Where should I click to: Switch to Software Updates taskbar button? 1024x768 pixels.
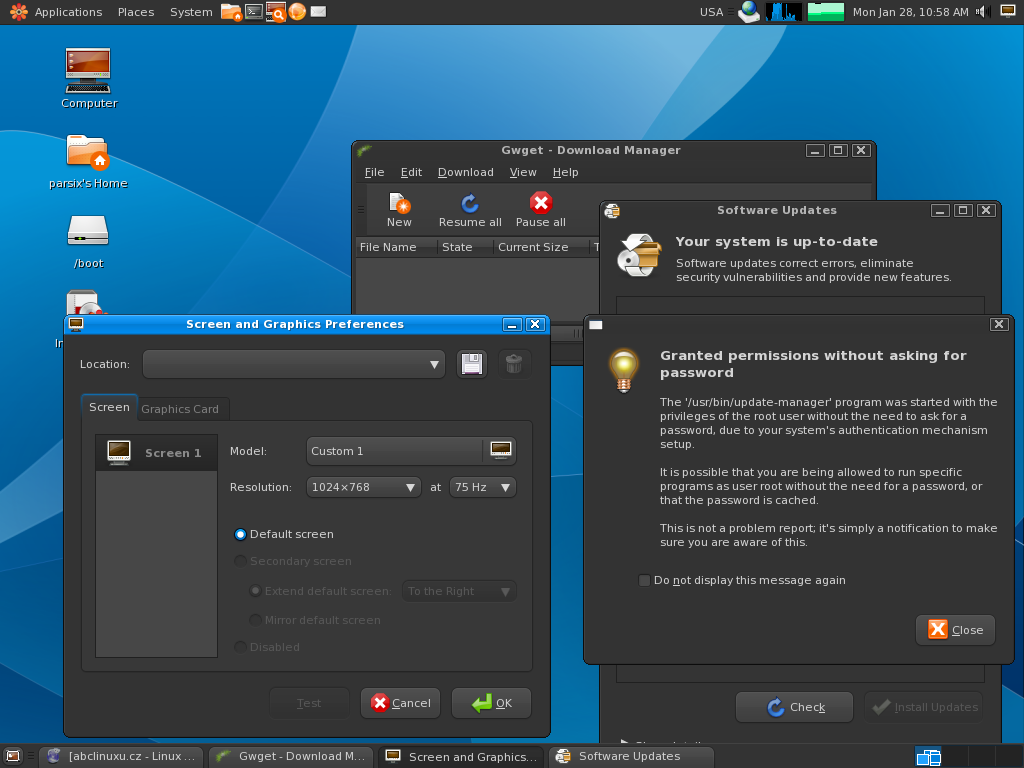click(631, 756)
